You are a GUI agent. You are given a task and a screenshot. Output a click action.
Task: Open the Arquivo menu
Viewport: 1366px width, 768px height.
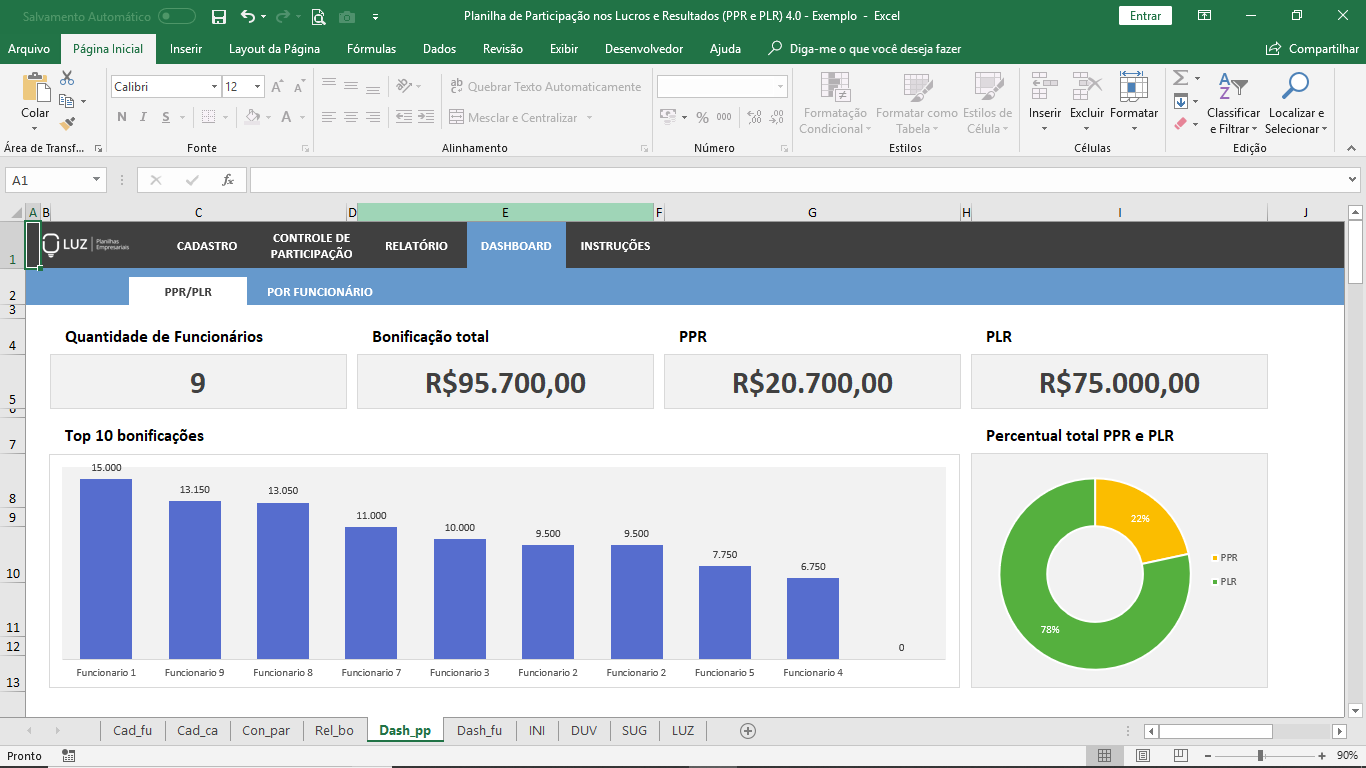click(x=29, y=49)
